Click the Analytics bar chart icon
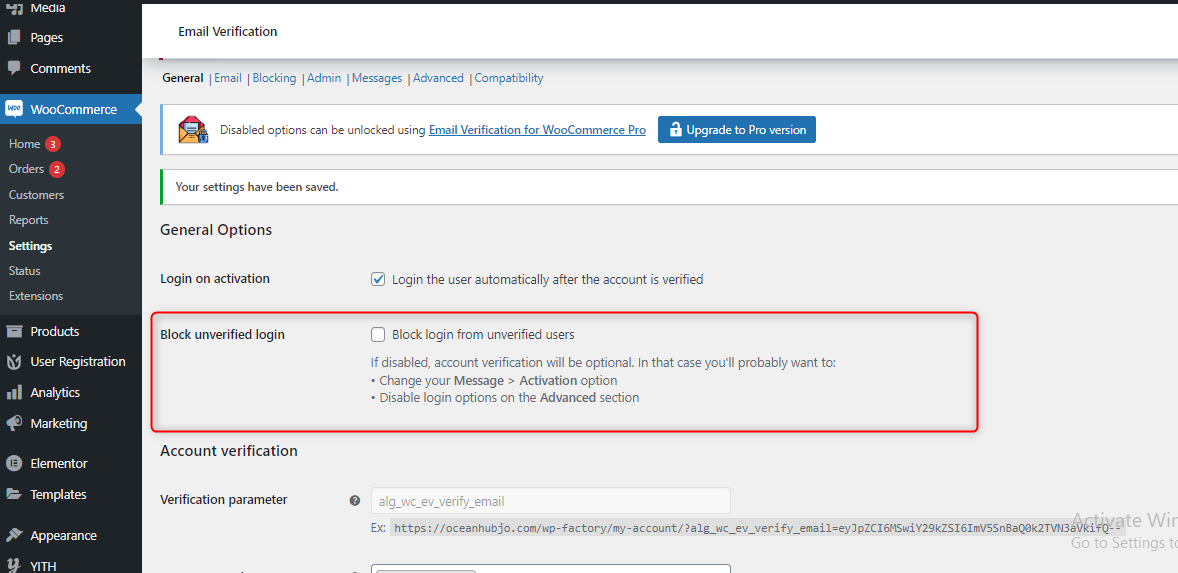1178x573 pixels. pyautogui.click(x=14, y=393)
